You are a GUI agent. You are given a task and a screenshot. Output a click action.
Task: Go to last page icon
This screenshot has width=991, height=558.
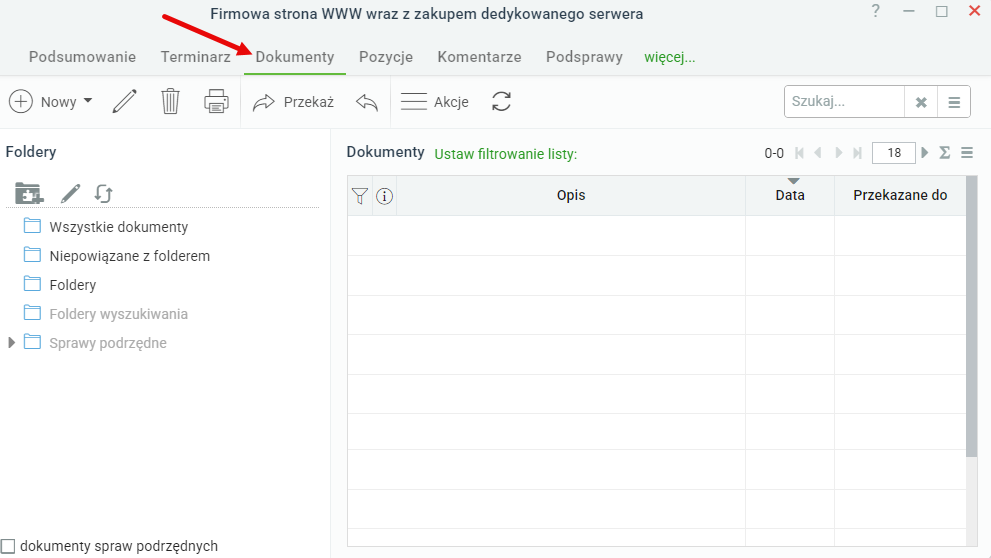pyautogui.click(x=858, y=153)
